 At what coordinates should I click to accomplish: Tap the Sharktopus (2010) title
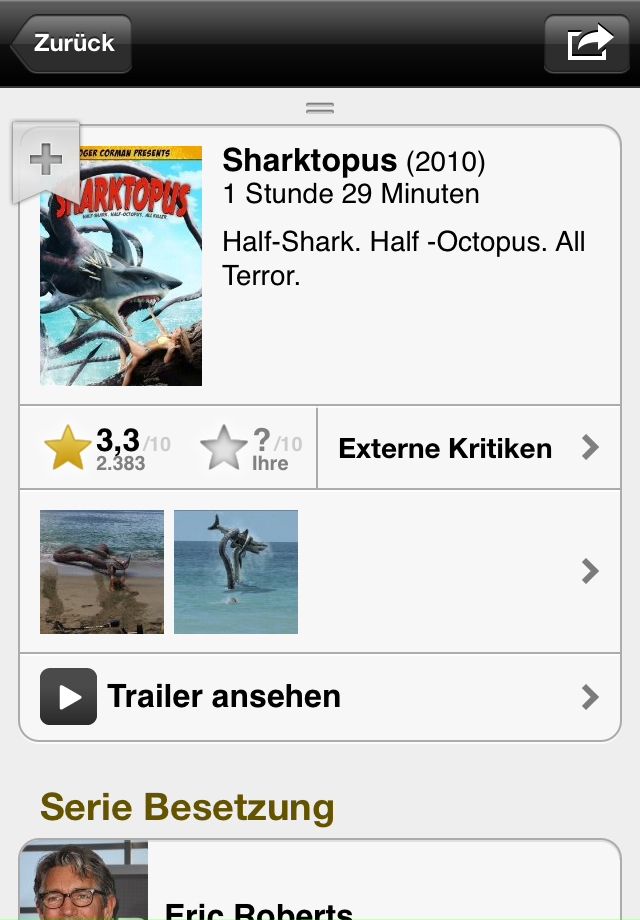coord(354,160)
